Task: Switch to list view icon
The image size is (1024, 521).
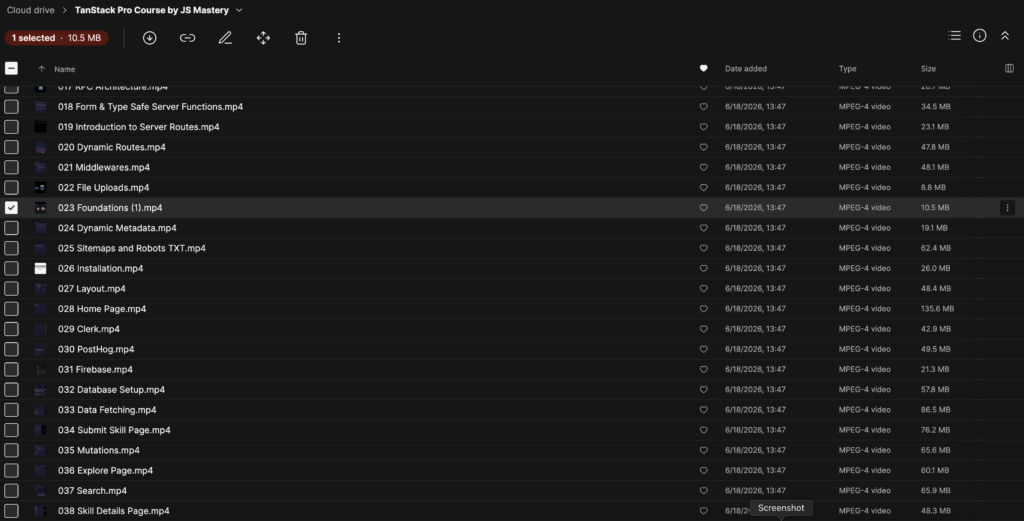Action: pyautogui.click(x=955, y=36)
